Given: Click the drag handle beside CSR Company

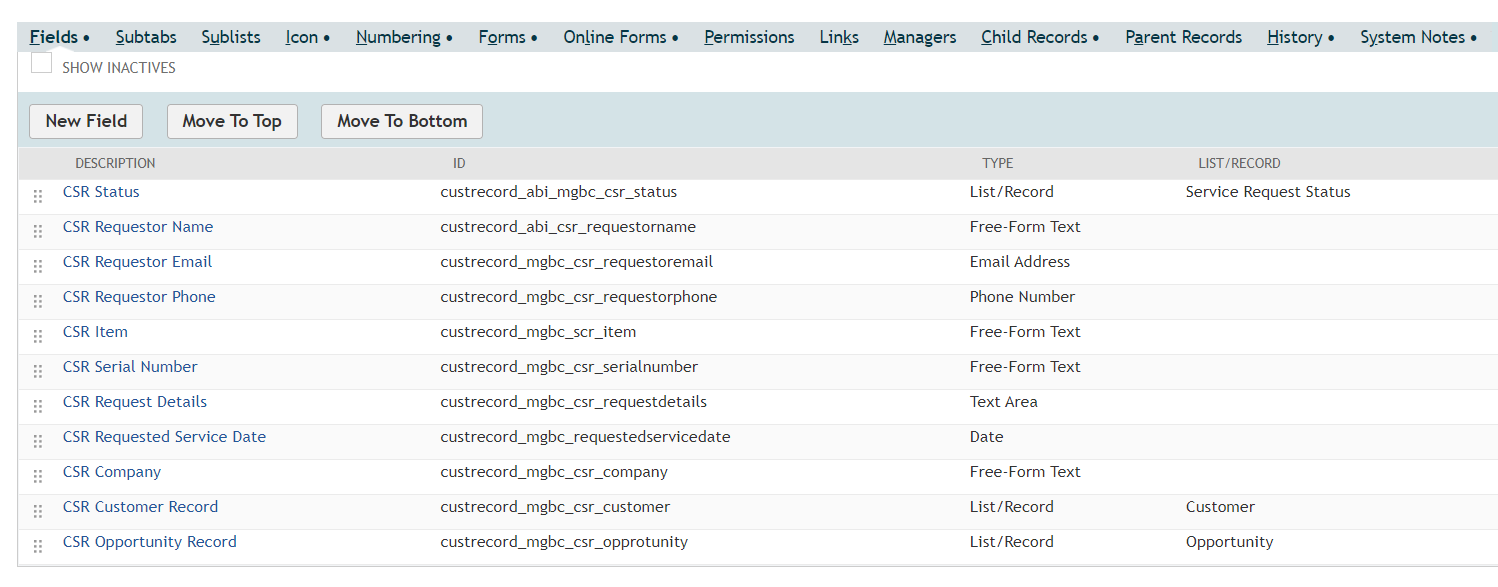Looking at the screenshot, I should (38, 476).
